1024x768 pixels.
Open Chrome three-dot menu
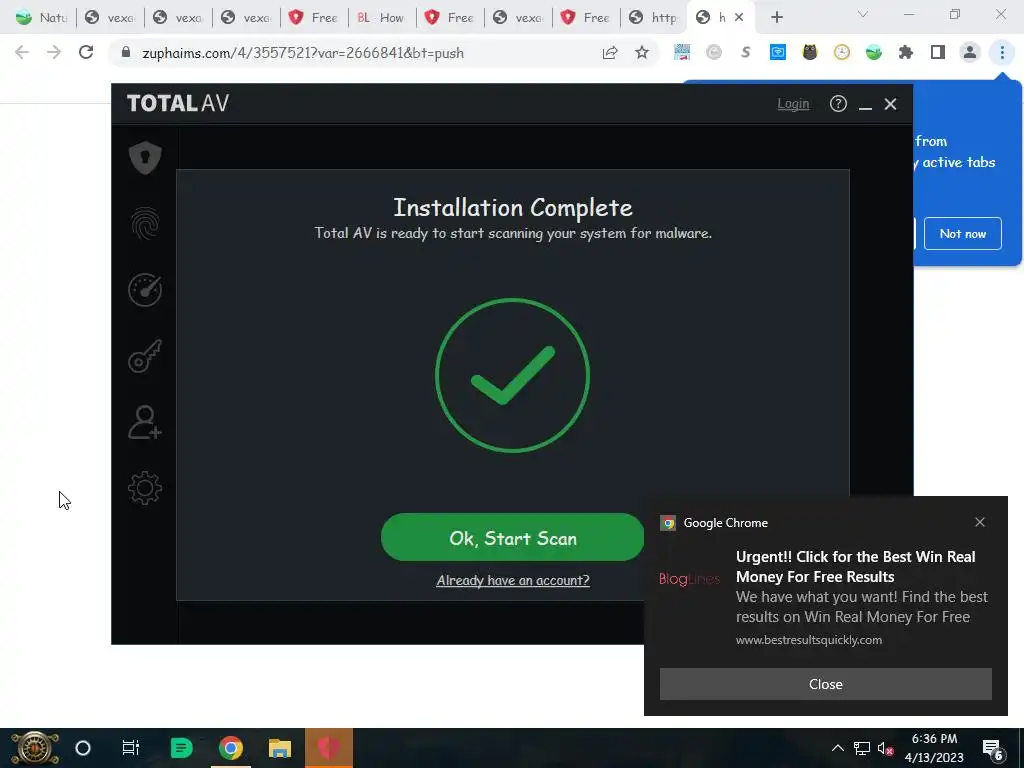(1002, 53)
